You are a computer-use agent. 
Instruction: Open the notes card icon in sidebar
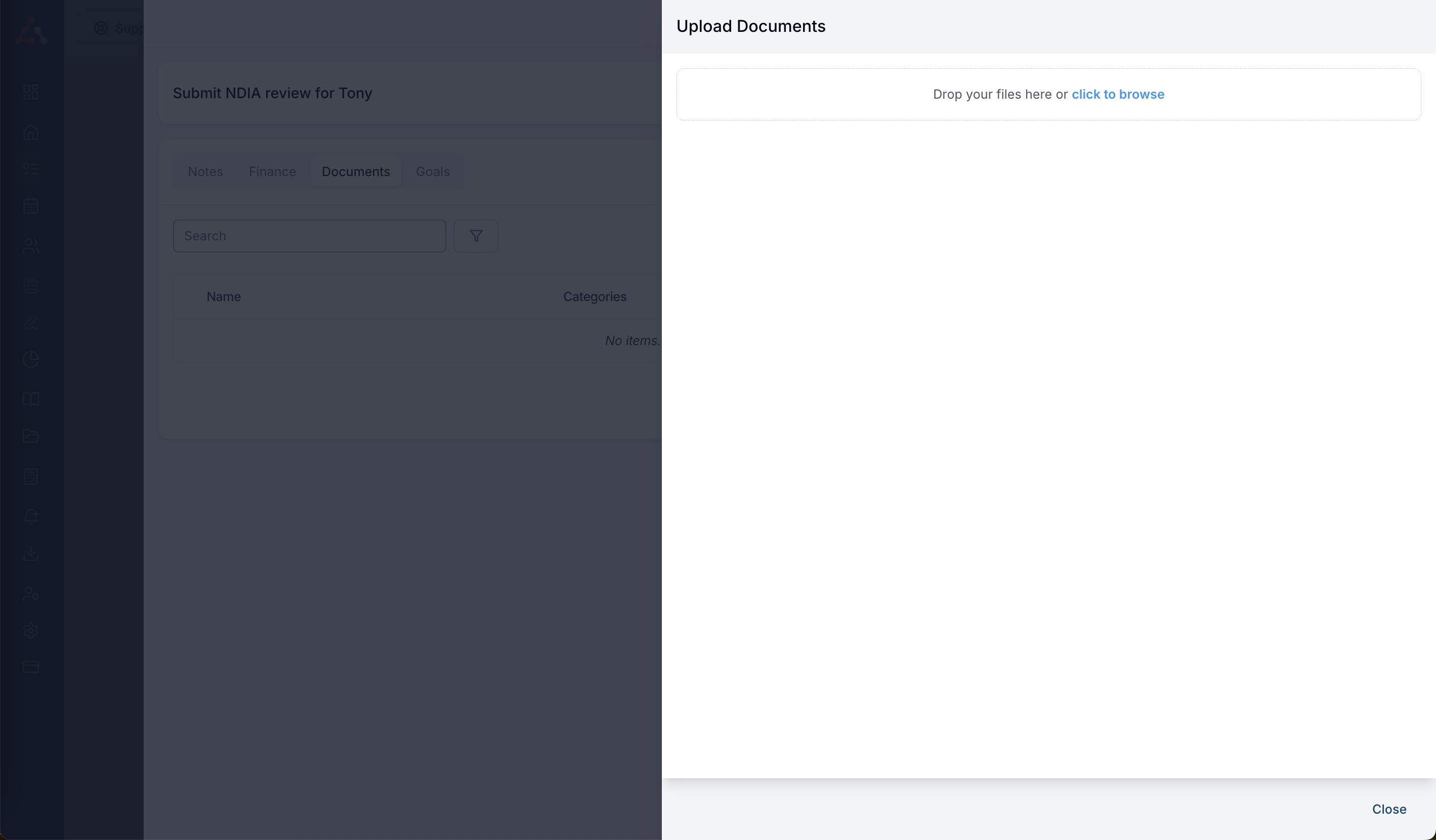tap(31, 286)
